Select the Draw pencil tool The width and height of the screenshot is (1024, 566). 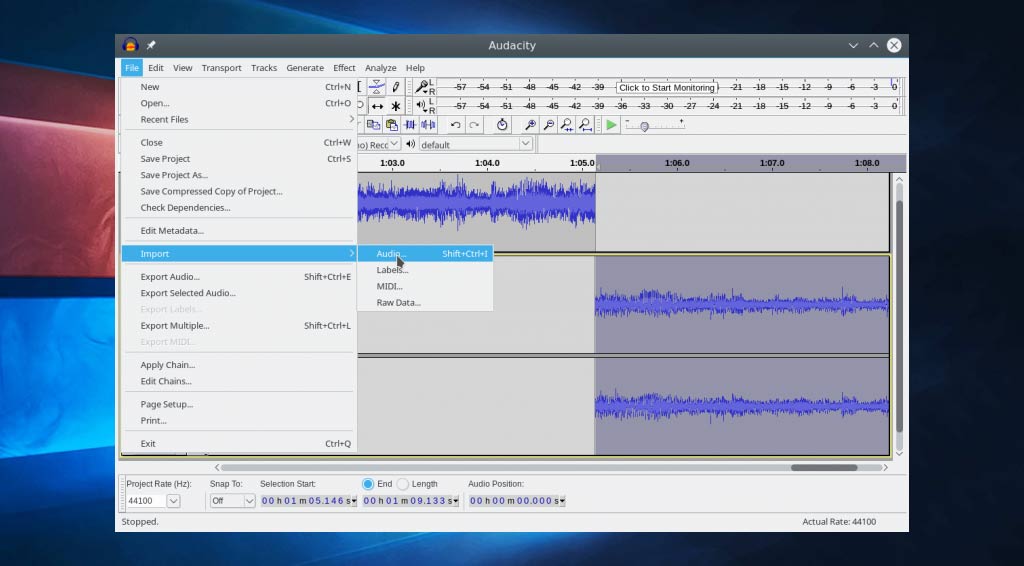pyautogui.click(x=395, y=87)
